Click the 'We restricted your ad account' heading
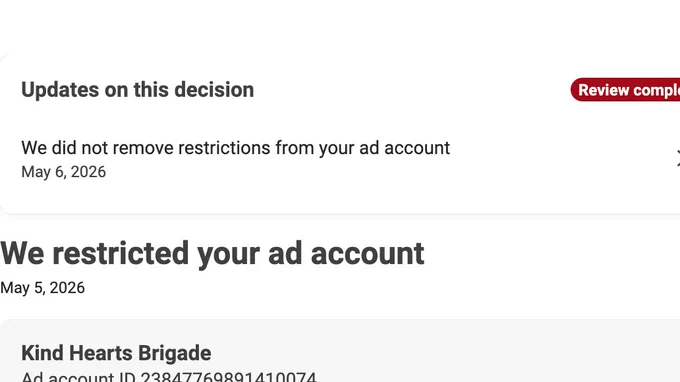This screenshot has height=382, width=680. pyautogui.click(x=212, y=253)
